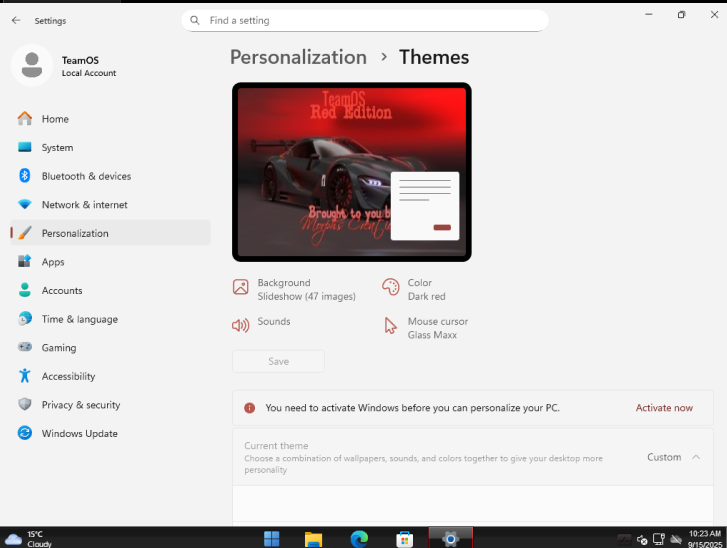Click the Find a setting field
The height and width of the screenshot is (548, 727).
click(x=365, y=20)
